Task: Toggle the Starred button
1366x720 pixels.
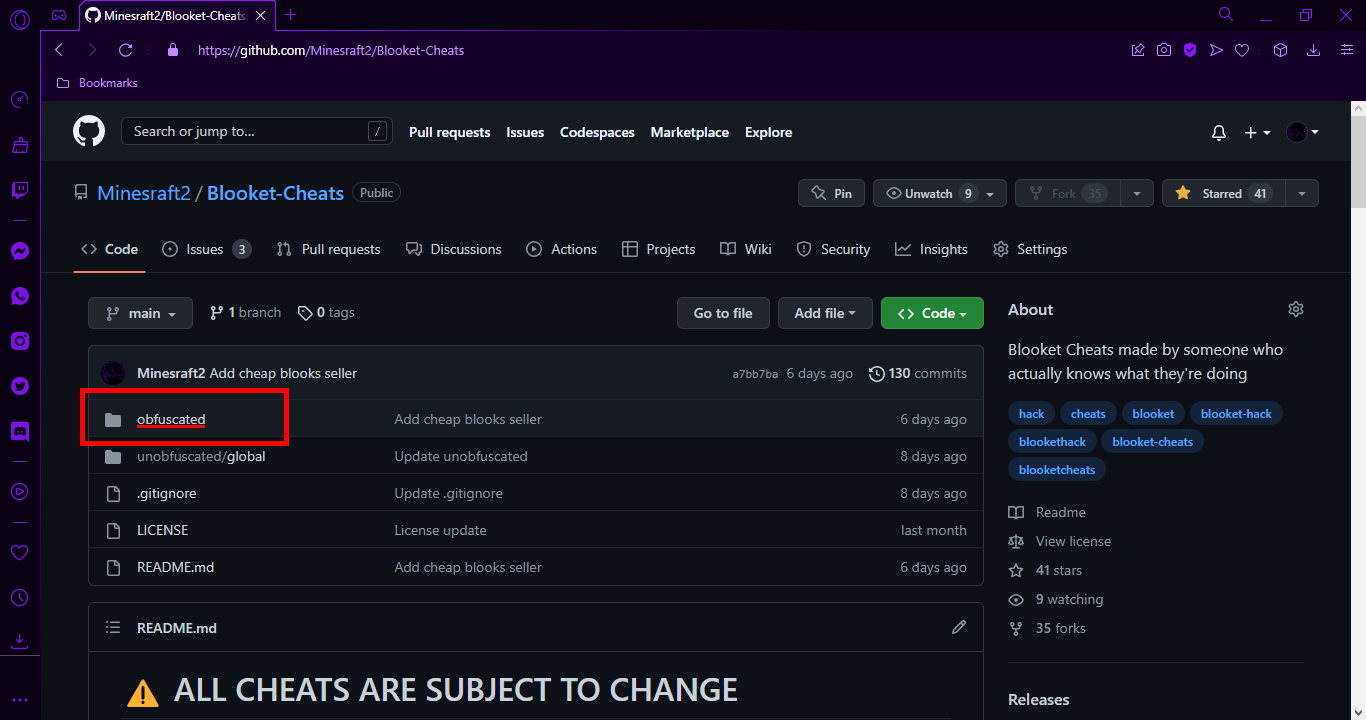Action: click(x=1223, y=194)
